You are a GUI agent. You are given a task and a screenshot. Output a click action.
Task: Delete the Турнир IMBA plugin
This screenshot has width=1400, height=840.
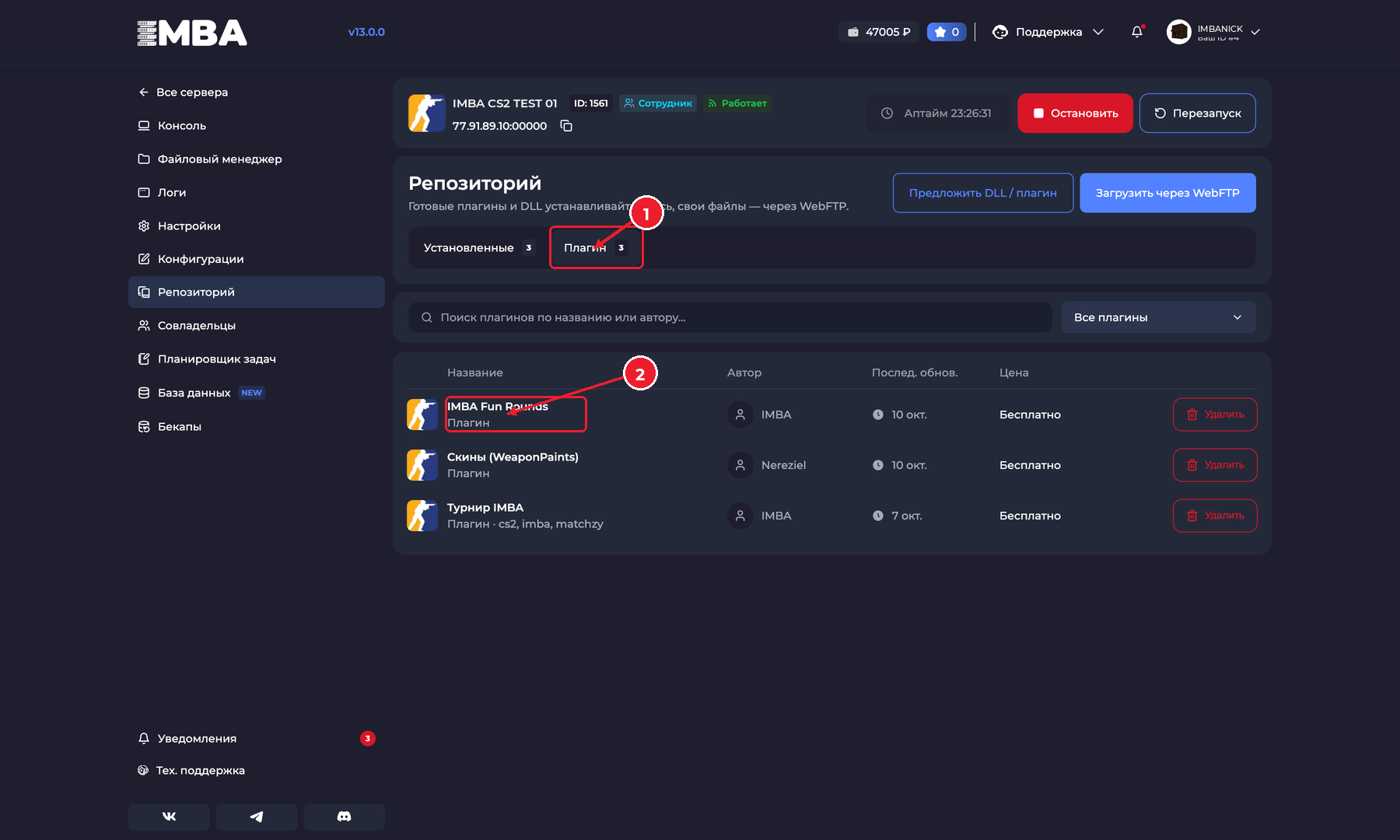pos(1215,516)
